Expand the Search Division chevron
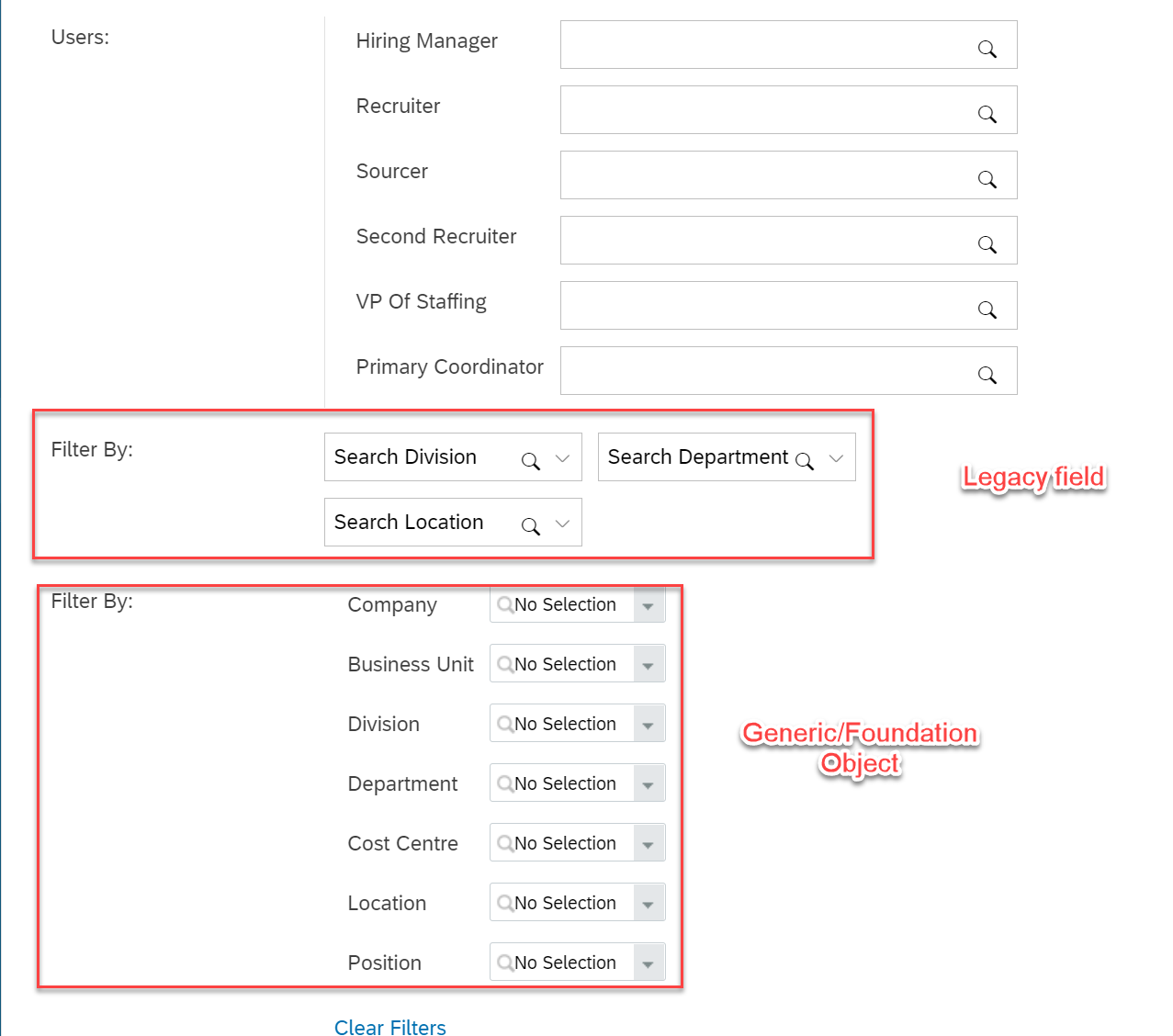The height and width of the screenshot is (1036, 1173). point(563,458)
